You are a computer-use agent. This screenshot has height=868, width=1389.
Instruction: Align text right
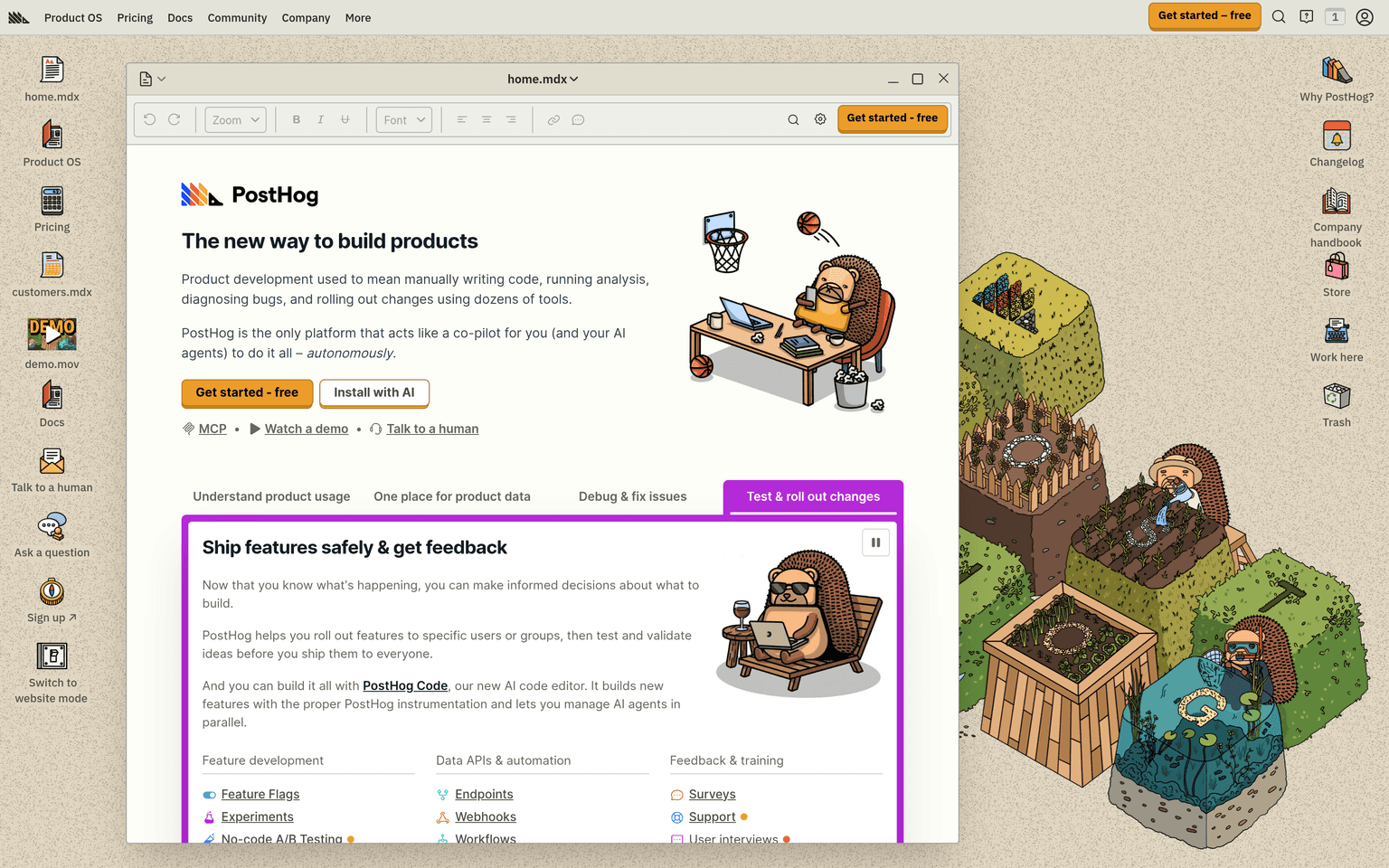[511, 119]
